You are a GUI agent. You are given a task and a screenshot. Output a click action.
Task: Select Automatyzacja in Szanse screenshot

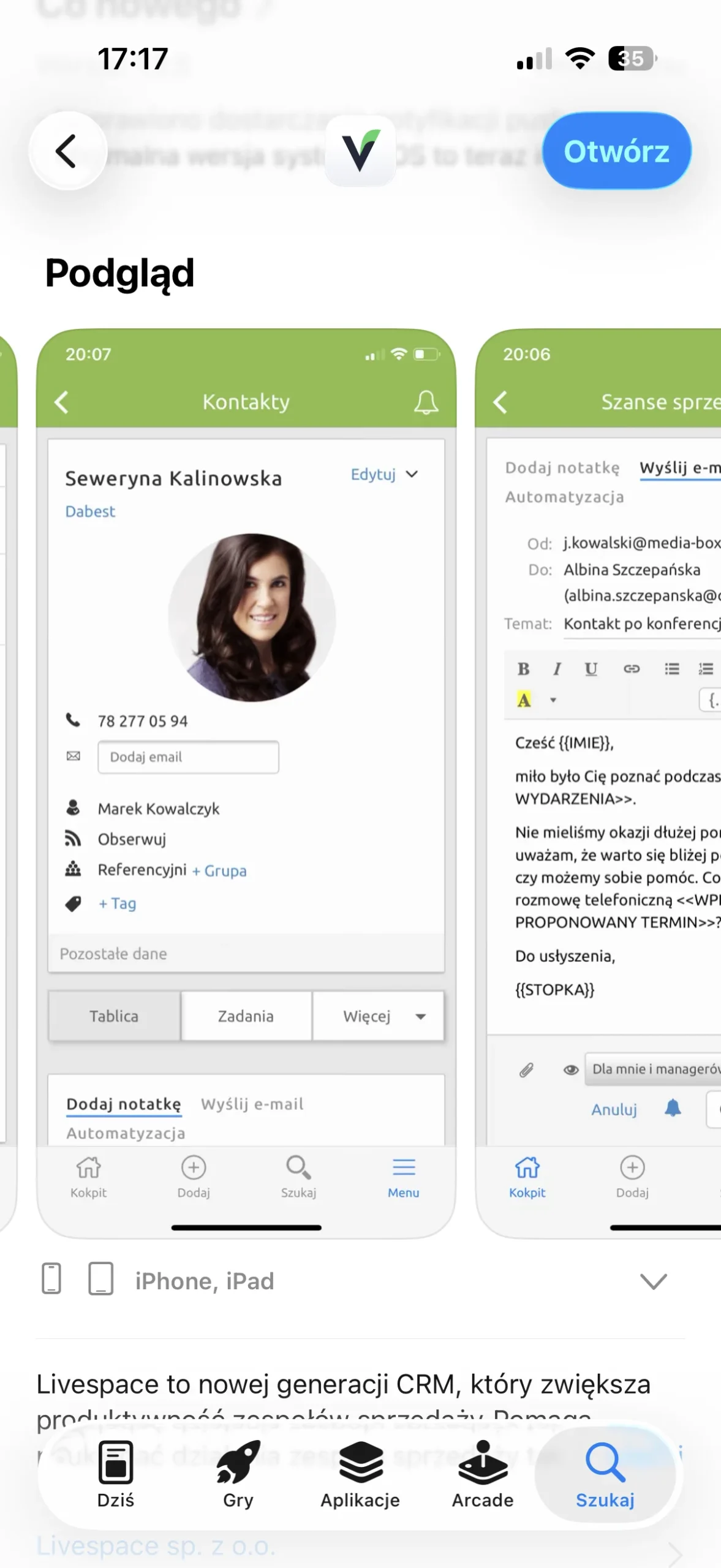pos(565,497)
